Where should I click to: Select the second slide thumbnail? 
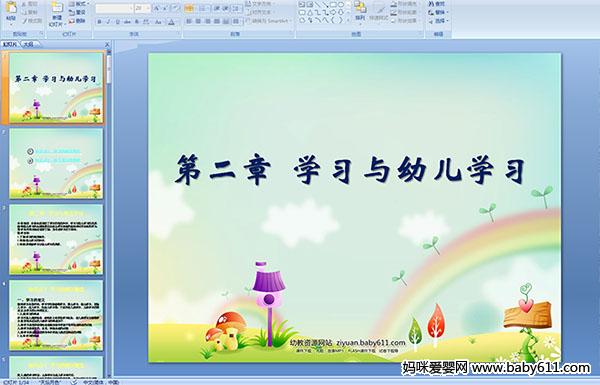coord(56,163)
